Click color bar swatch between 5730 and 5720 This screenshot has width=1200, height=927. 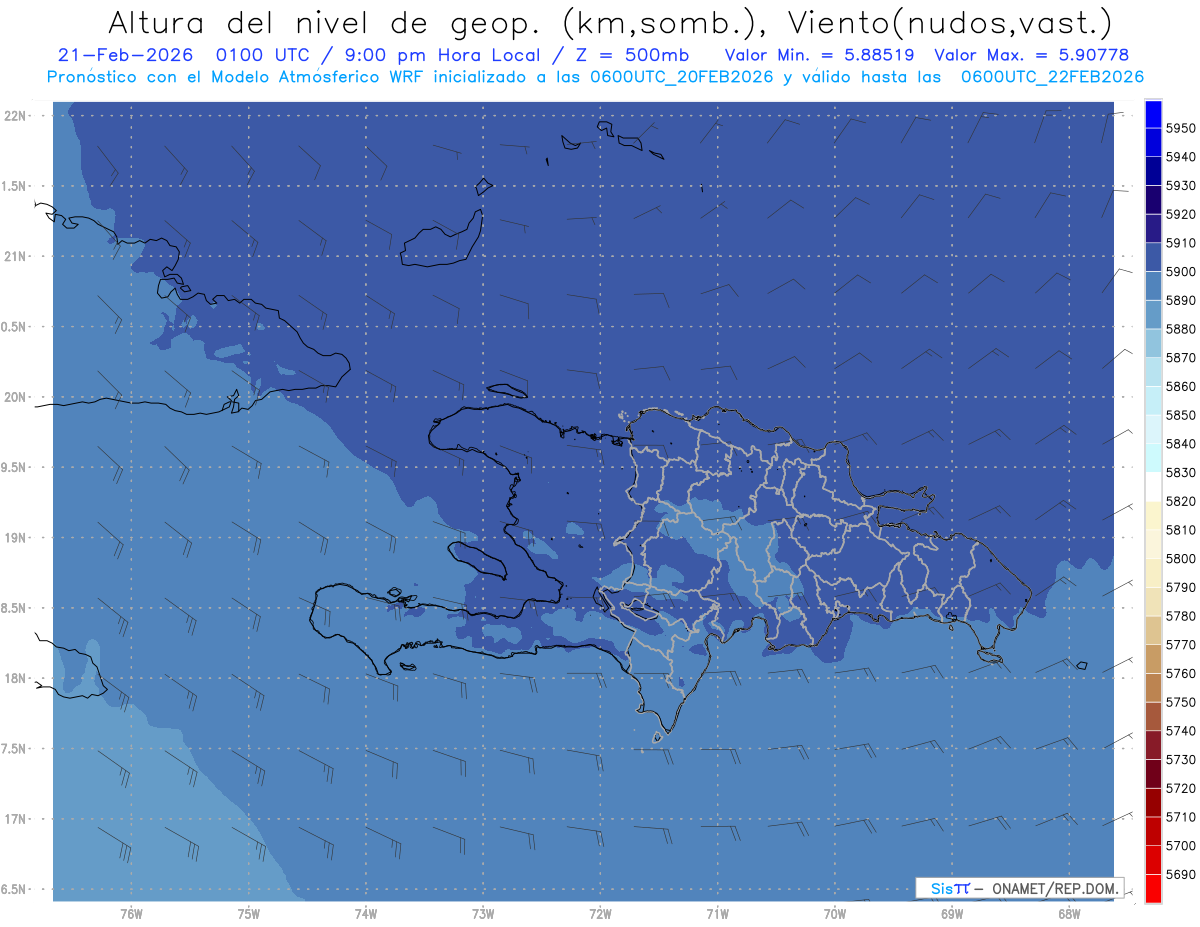coord(1153,773)
